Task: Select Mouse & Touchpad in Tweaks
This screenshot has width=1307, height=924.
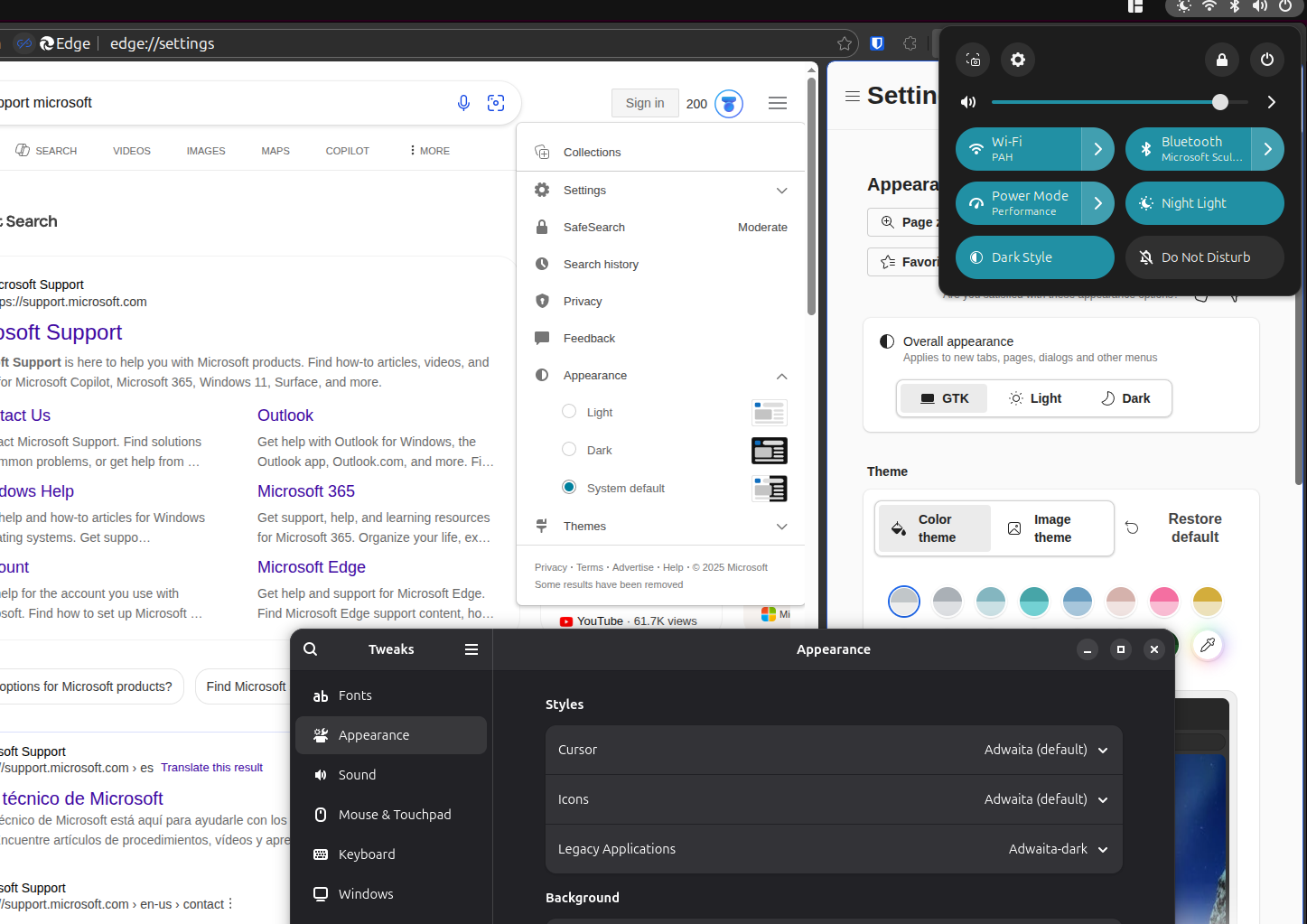Action: 391,815
